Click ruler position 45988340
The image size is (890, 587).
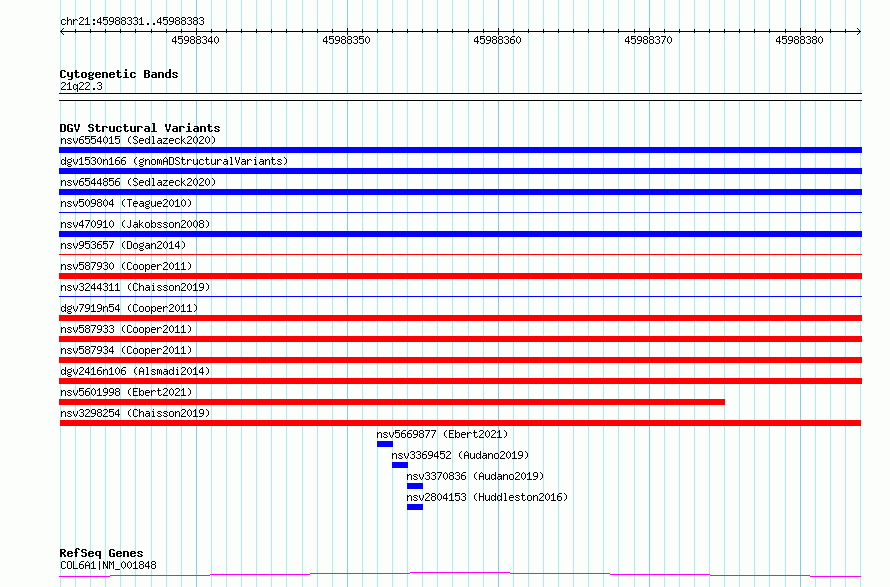(195, 40)
